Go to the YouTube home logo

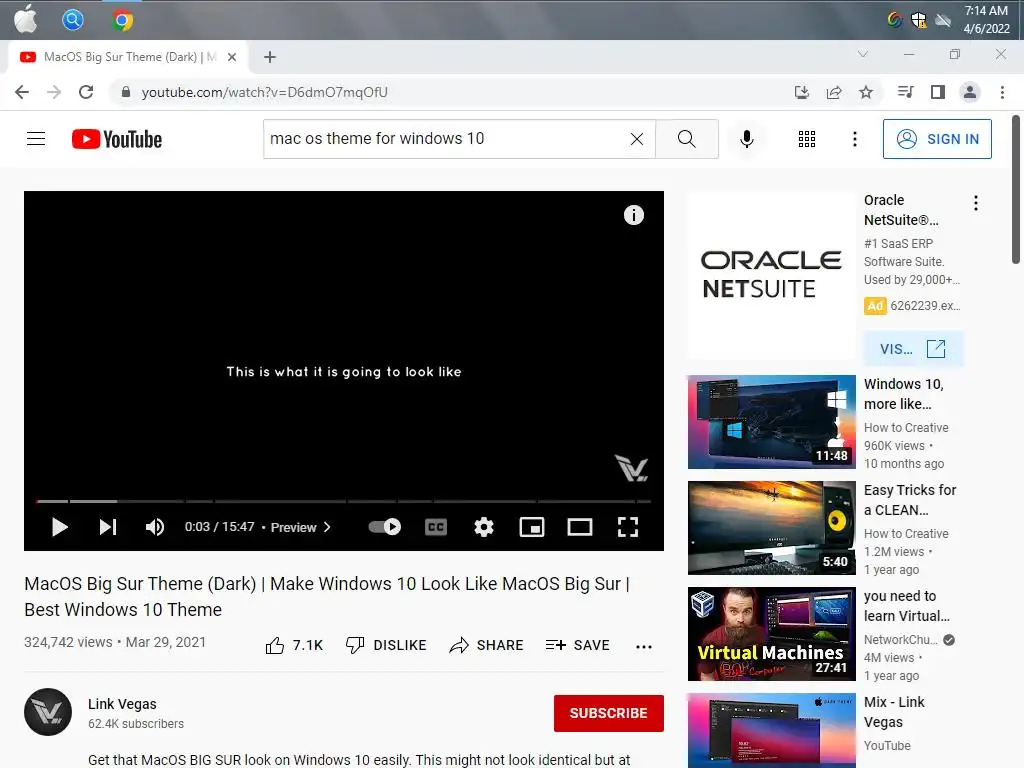point(117,139)
